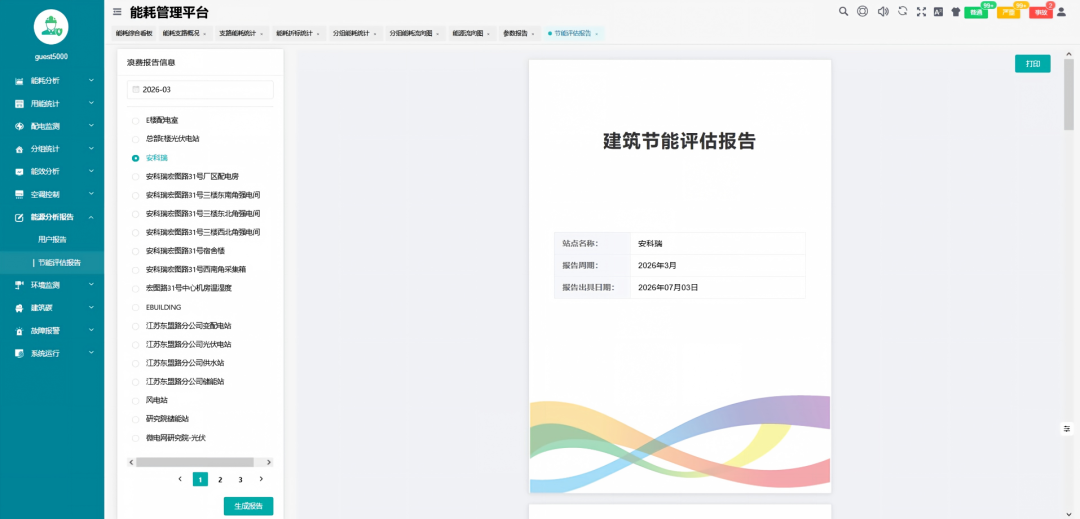
Task: Open the orange 严重 alarm badge
Action: pos(1008,12)
